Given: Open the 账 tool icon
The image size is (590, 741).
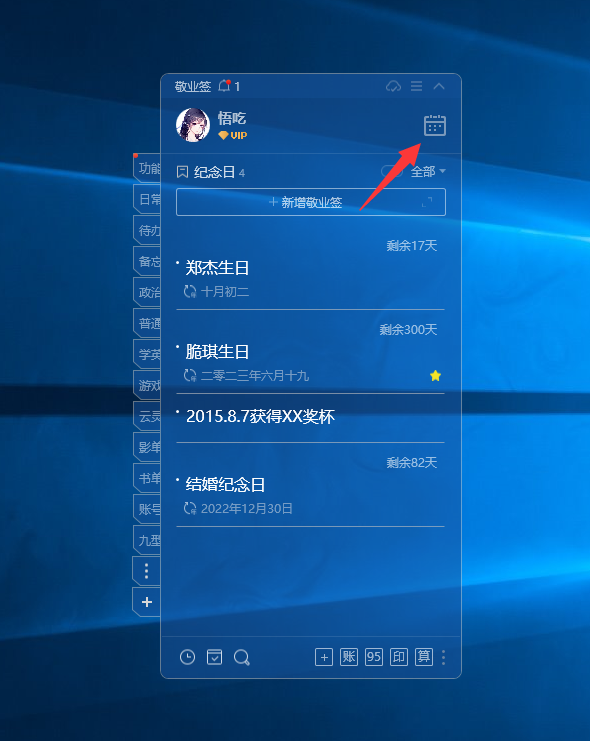Looking at the screenshot, I should tap(349, 657).
